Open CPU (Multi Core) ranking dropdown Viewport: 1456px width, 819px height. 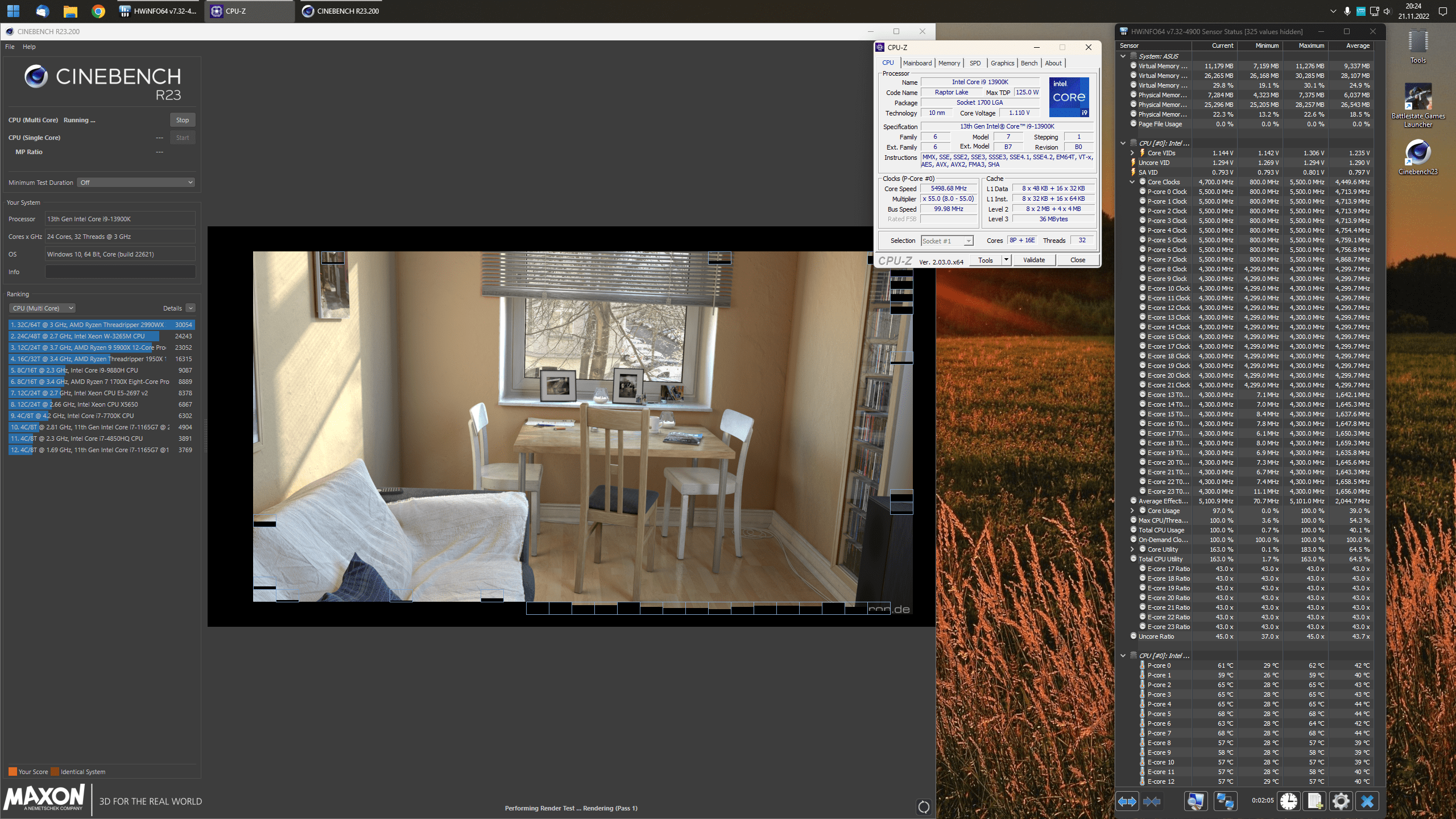(x=42, y=308)
